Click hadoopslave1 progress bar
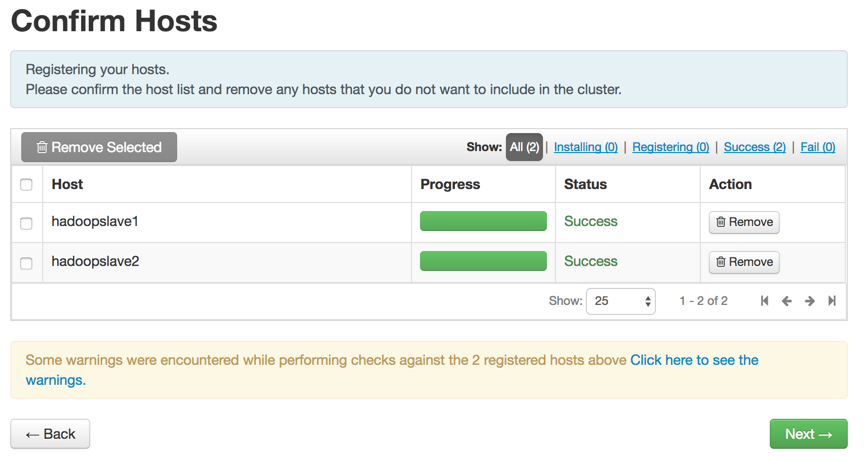Screen dimensions: 866x462 pyautogui.click(x=483, y=222)
